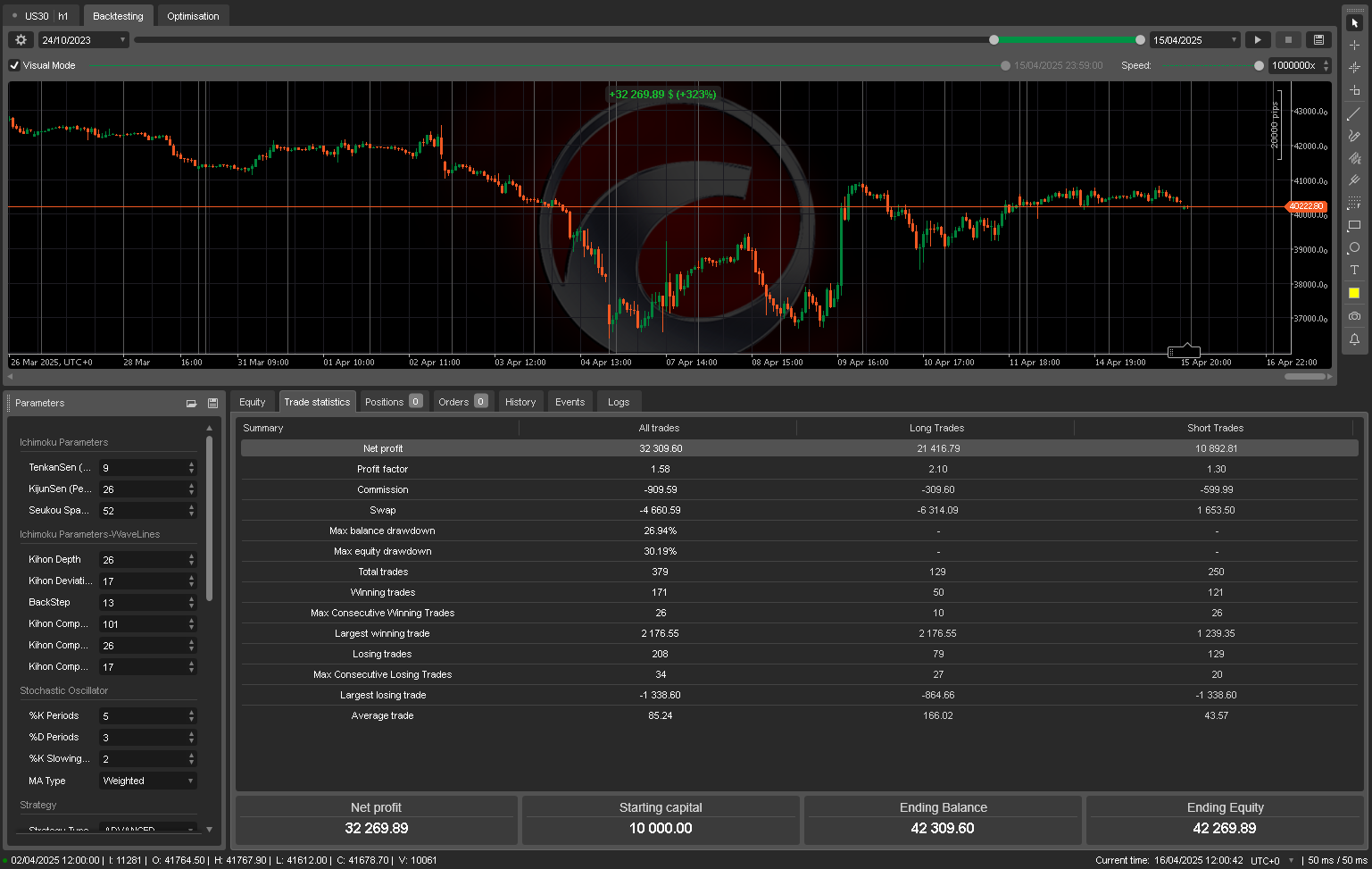This screenshot has height=869, width=1372.
Task: Start the backtest with play button
Action: pyautogui.click(x=1258, y=40)
